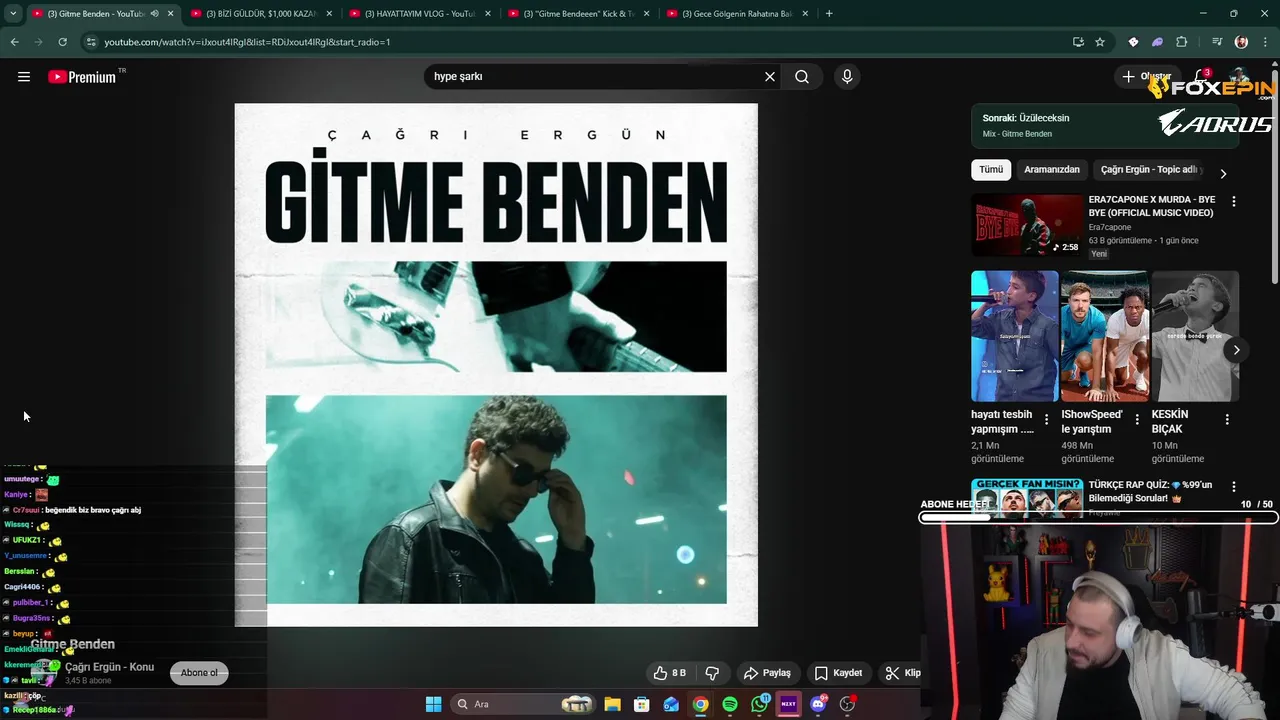Create a clip with Klip button
Screen dimensions: 1280x720
[x=902, y=673]
